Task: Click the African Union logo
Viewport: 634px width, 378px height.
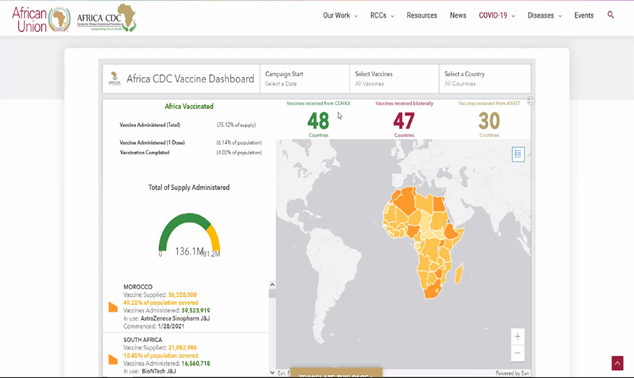Action: 40,19
